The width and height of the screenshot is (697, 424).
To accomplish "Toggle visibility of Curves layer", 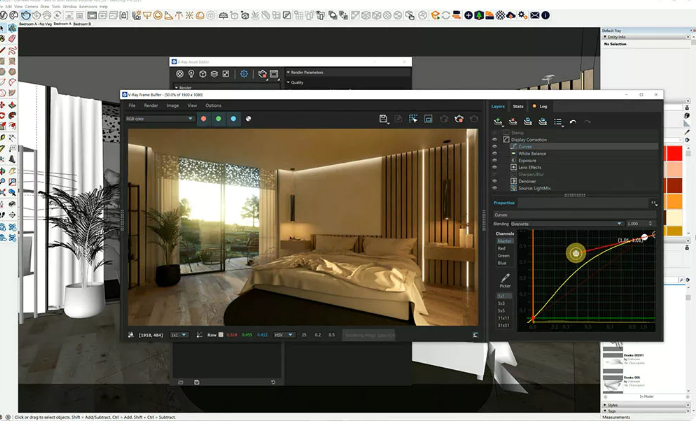I will (494, 146).
